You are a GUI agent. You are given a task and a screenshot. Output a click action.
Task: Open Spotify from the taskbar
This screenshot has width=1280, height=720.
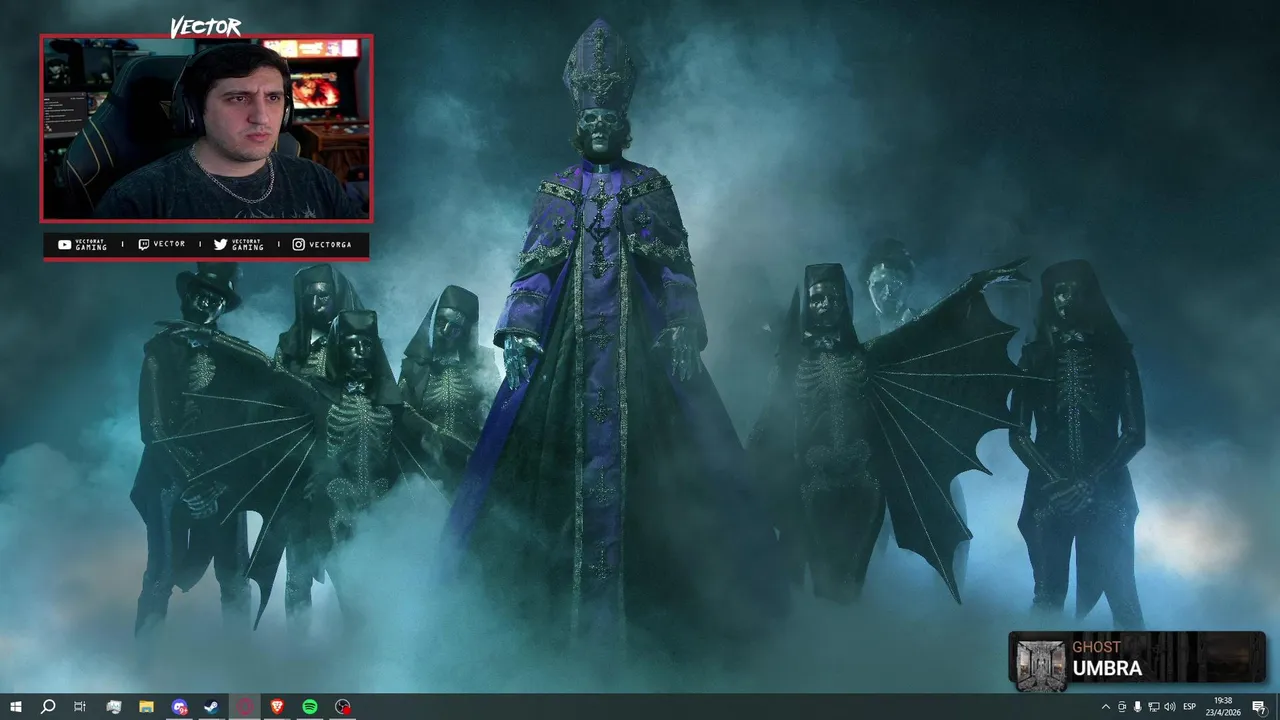pyautogui.click(x=310, y=707)
